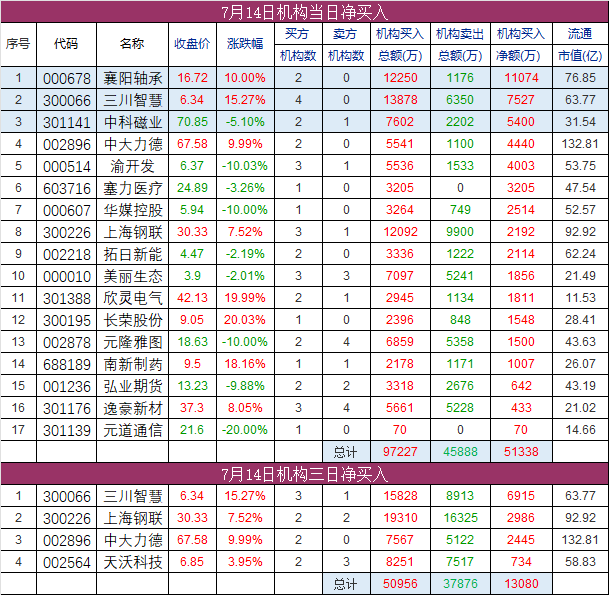Click the -9.88% change cell
The image size is (609, 595).
245,386
